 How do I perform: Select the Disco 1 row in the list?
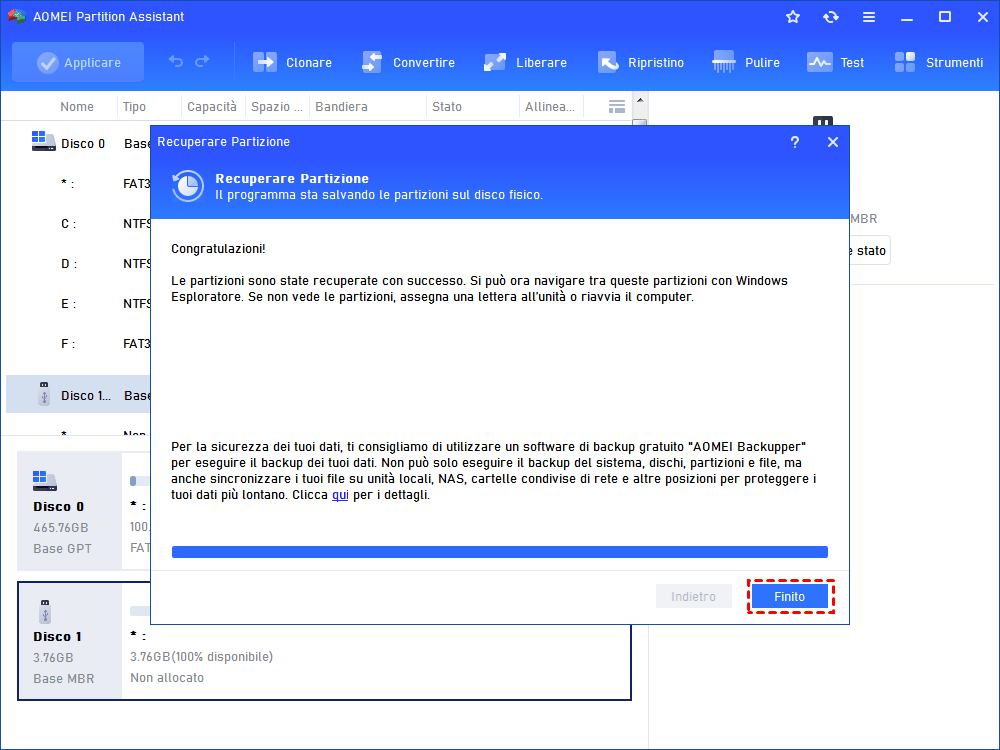(x=78, y=395)
